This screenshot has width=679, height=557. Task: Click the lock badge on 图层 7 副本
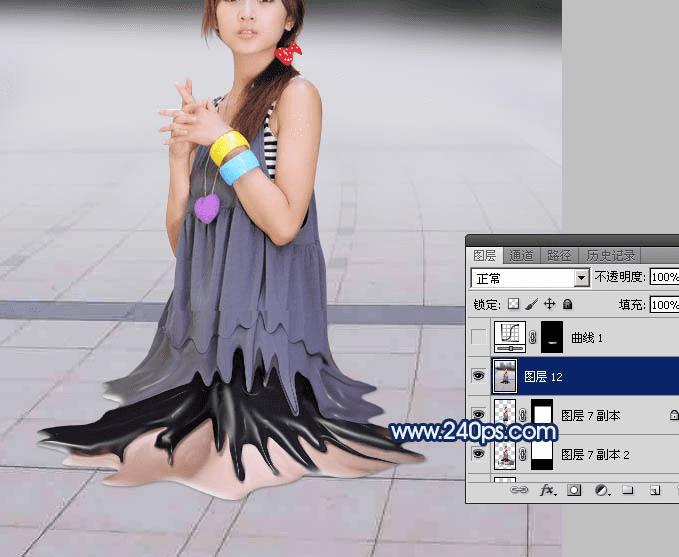674,415
